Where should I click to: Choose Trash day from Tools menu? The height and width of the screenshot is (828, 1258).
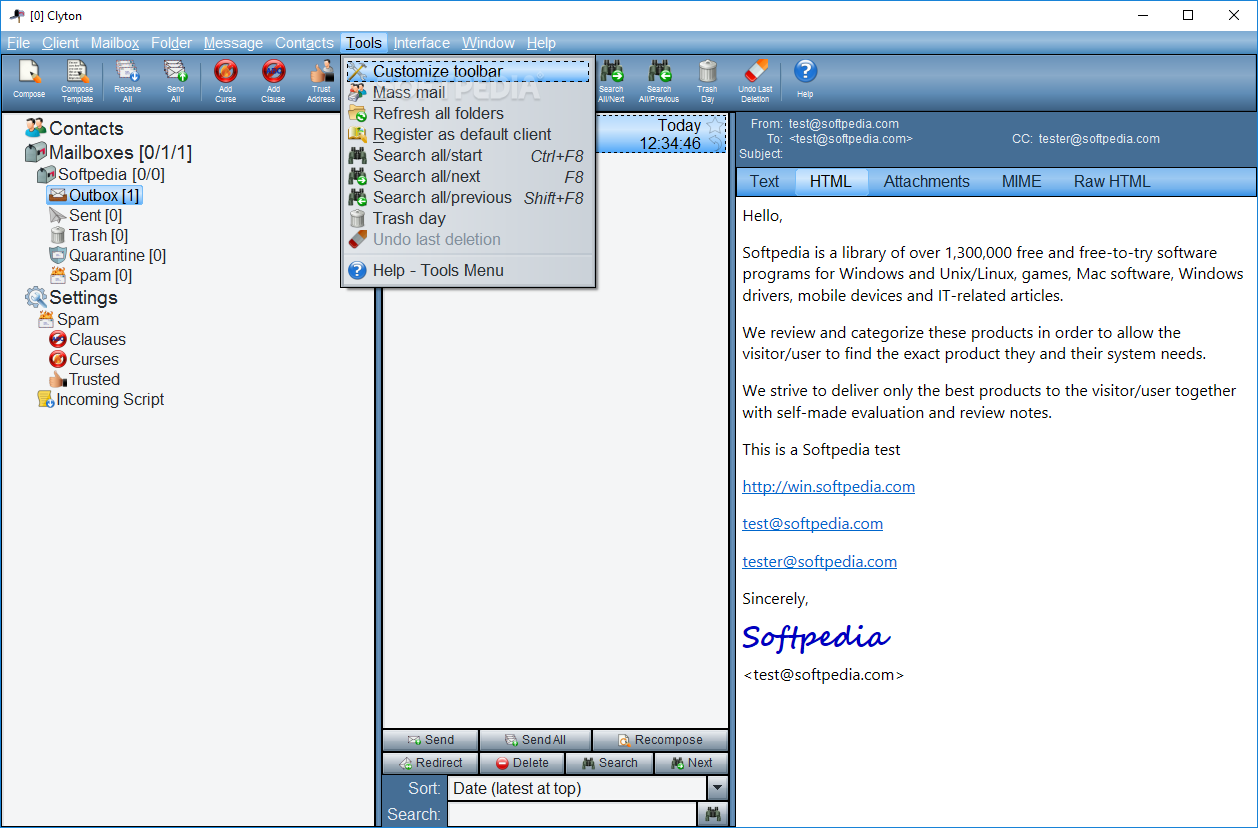pyautogui.click(x=468, y=218)
